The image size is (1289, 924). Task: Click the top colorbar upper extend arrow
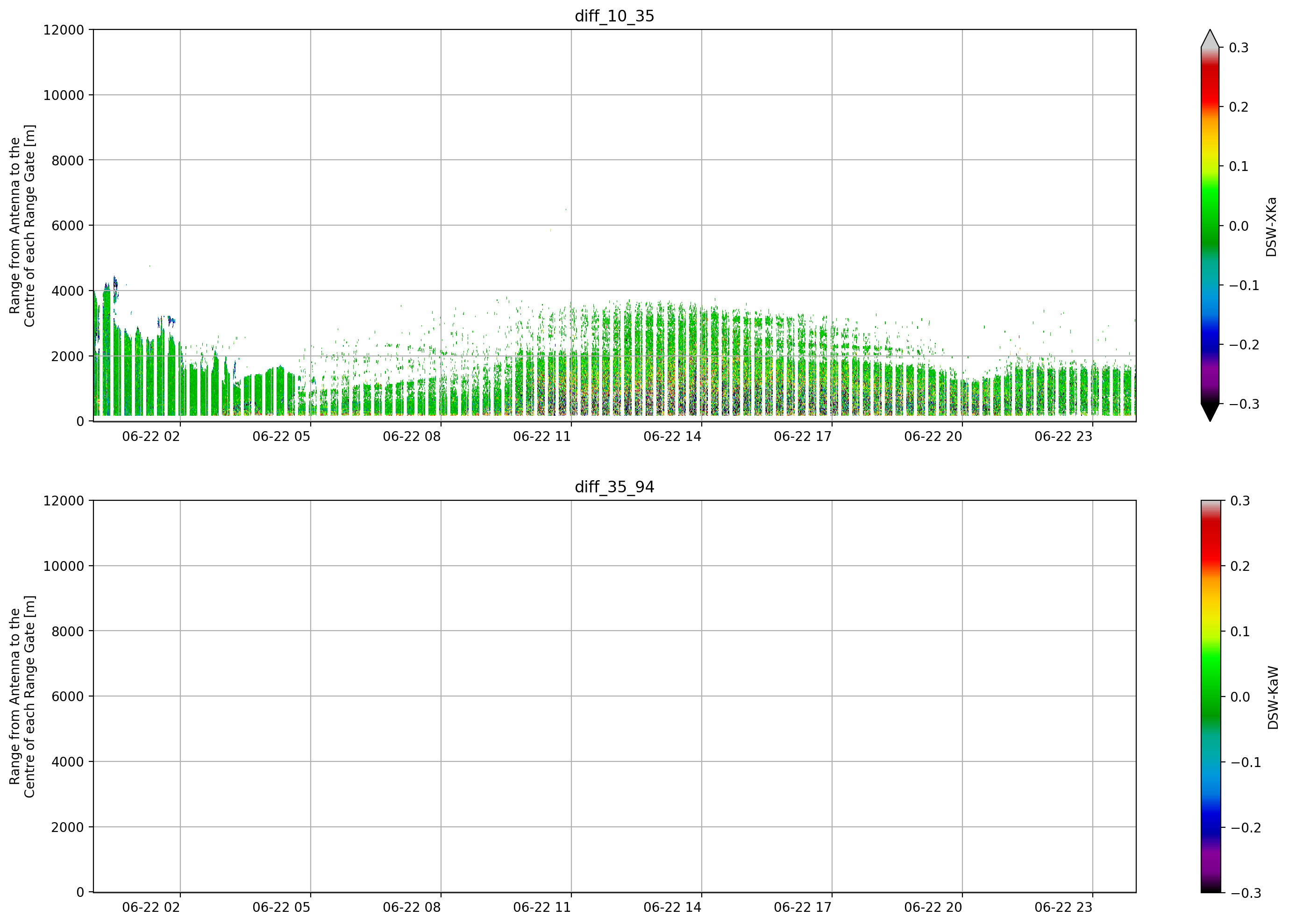(x=1210, y=38)
